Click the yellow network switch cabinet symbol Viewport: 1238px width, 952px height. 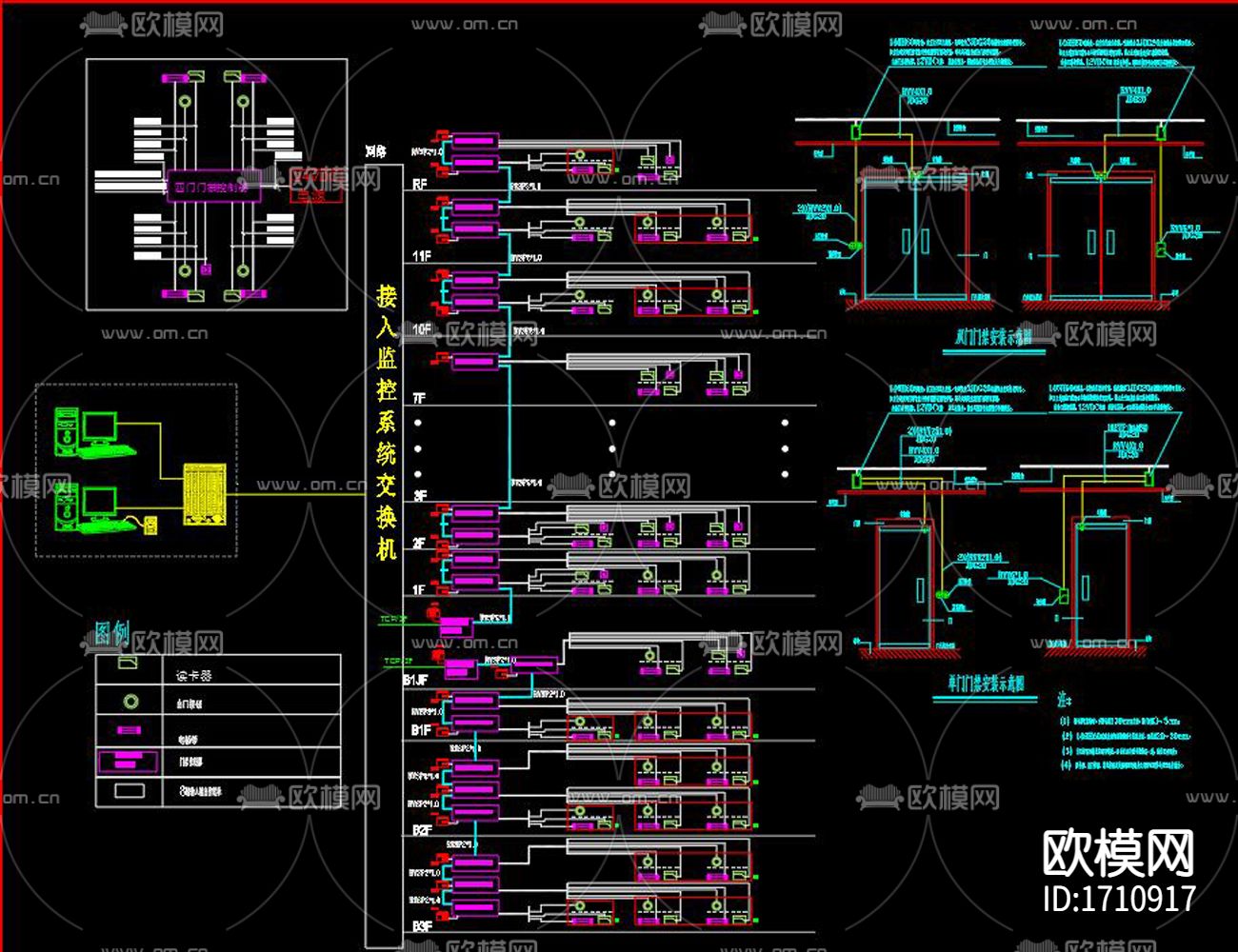tap(205, 494)
